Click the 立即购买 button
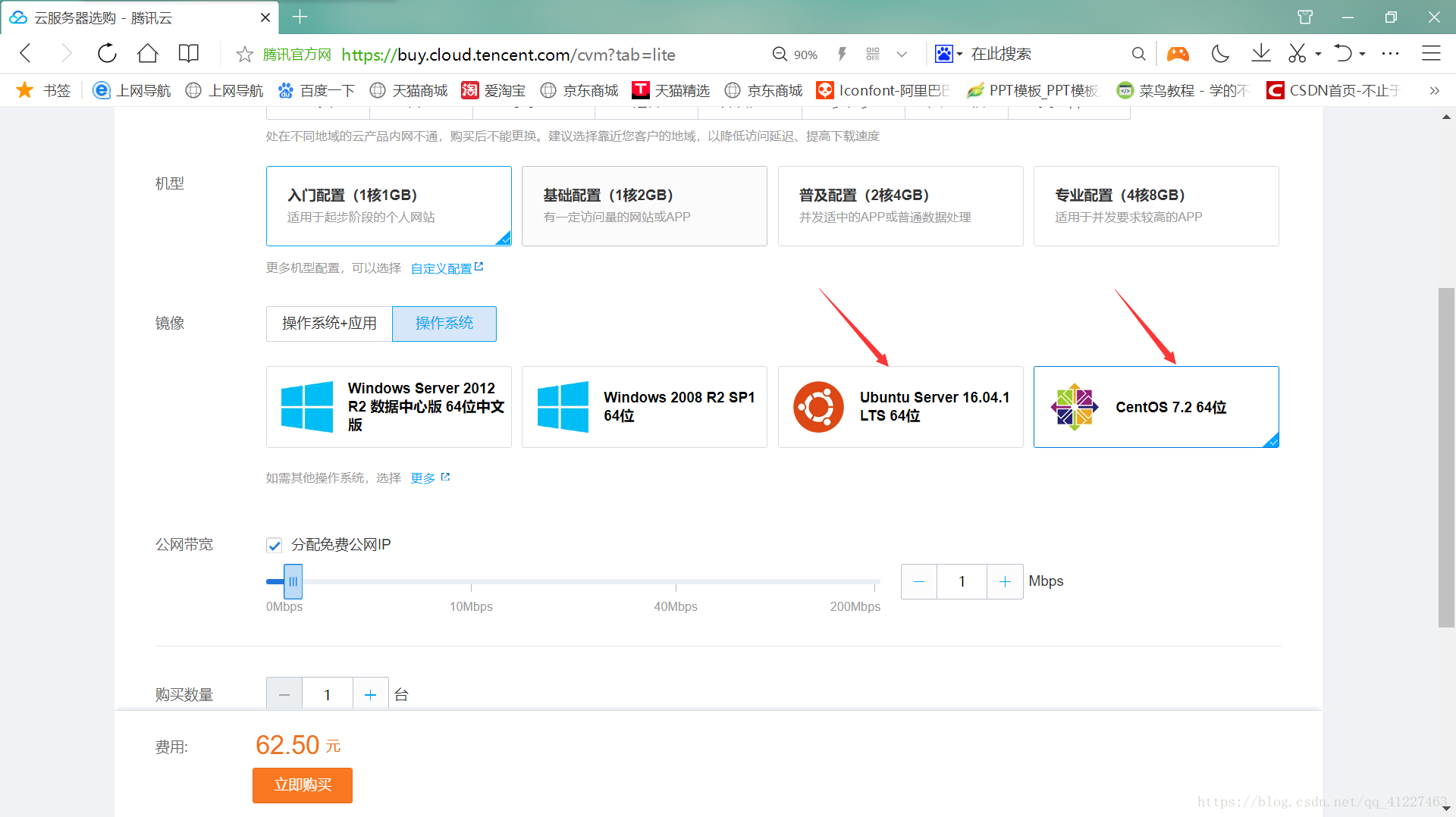Screen dimensions: 1456x817 click(x=302, y=785)
